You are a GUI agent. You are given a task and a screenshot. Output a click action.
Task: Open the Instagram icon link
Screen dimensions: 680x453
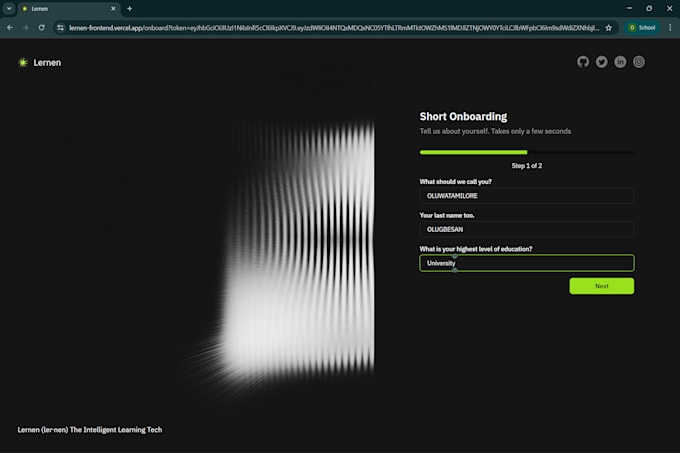click(x=639, y=62)
